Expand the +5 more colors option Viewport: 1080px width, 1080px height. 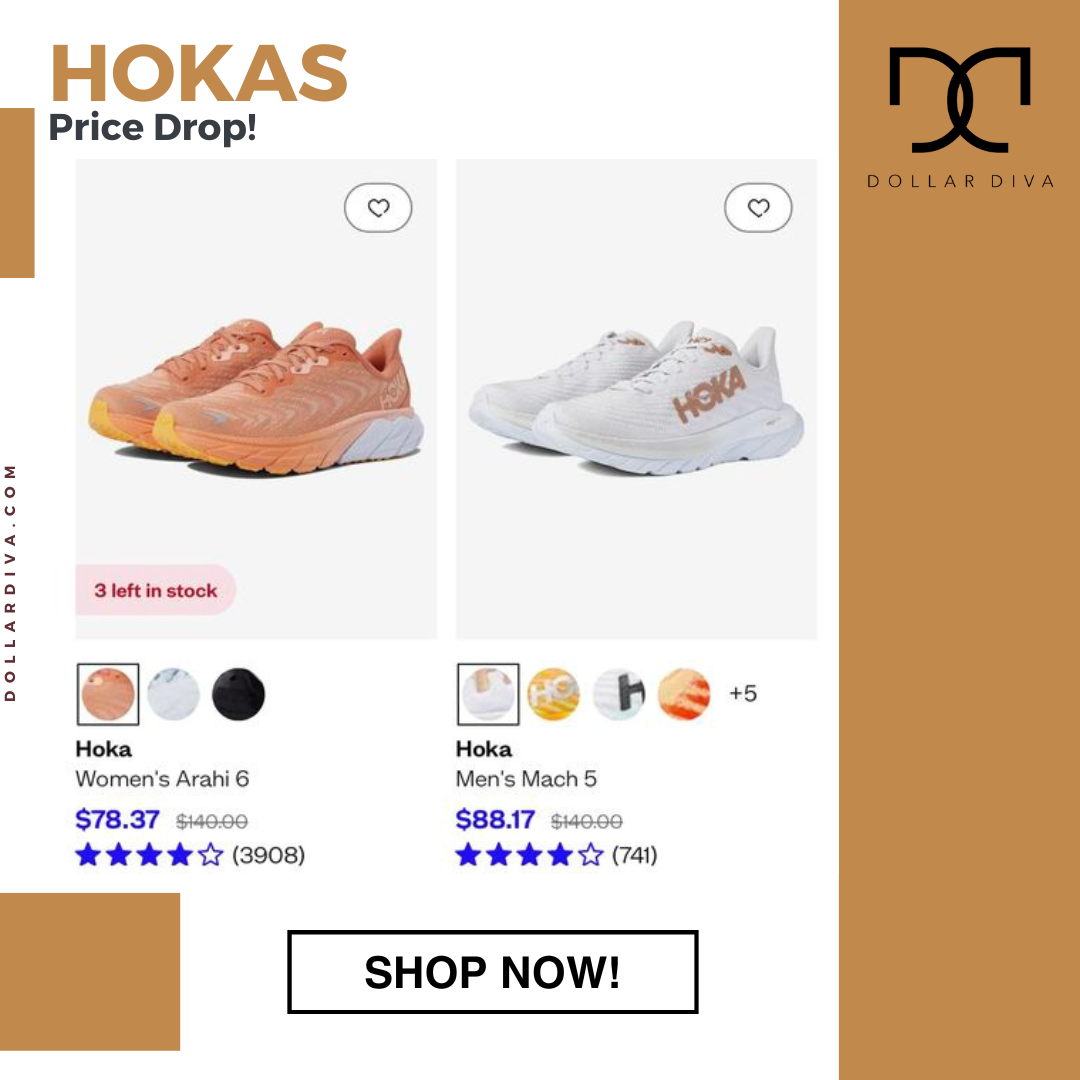(743, 693)
